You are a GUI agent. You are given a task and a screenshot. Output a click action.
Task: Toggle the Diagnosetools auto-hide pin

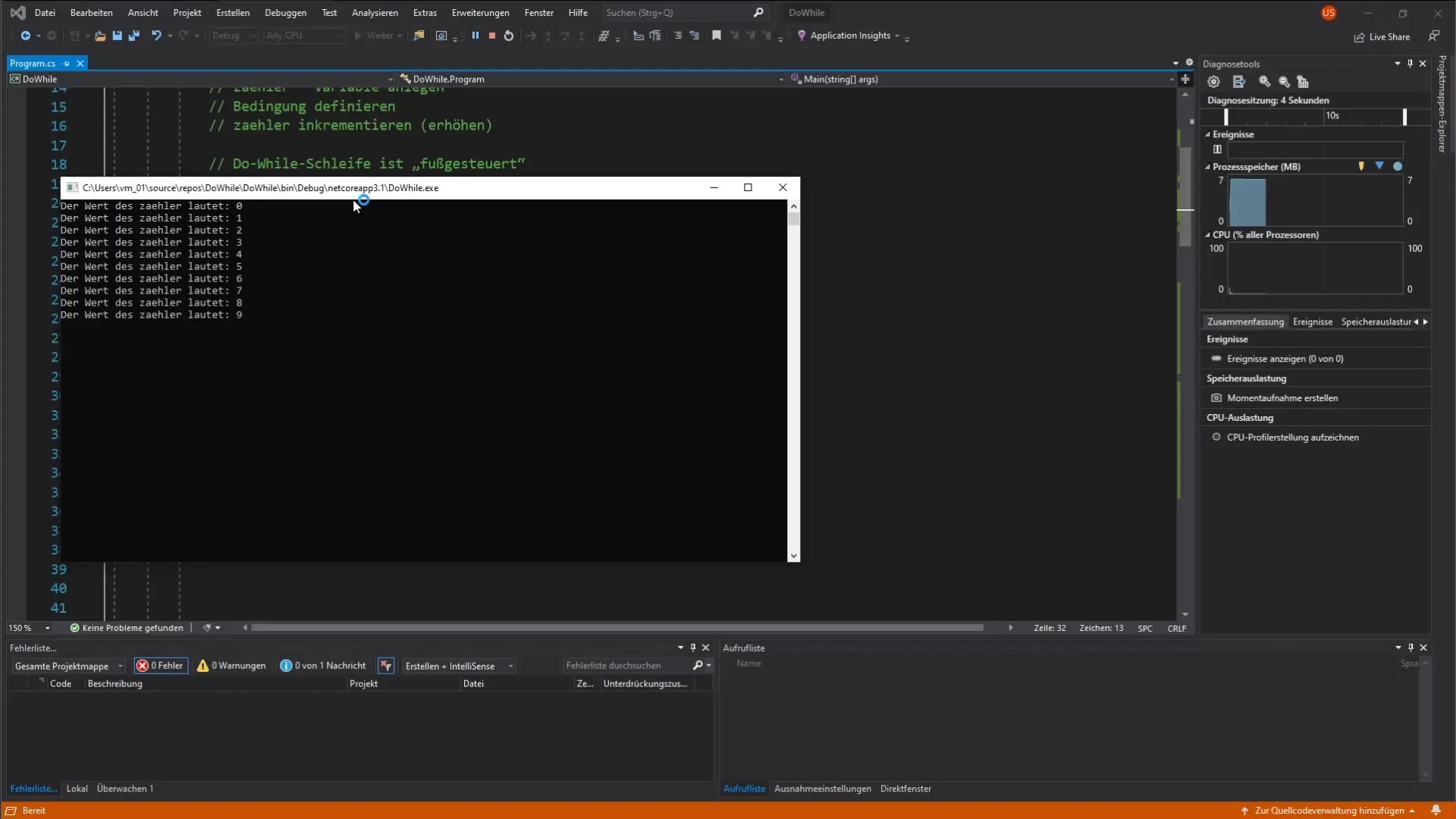pos(1410,64)
